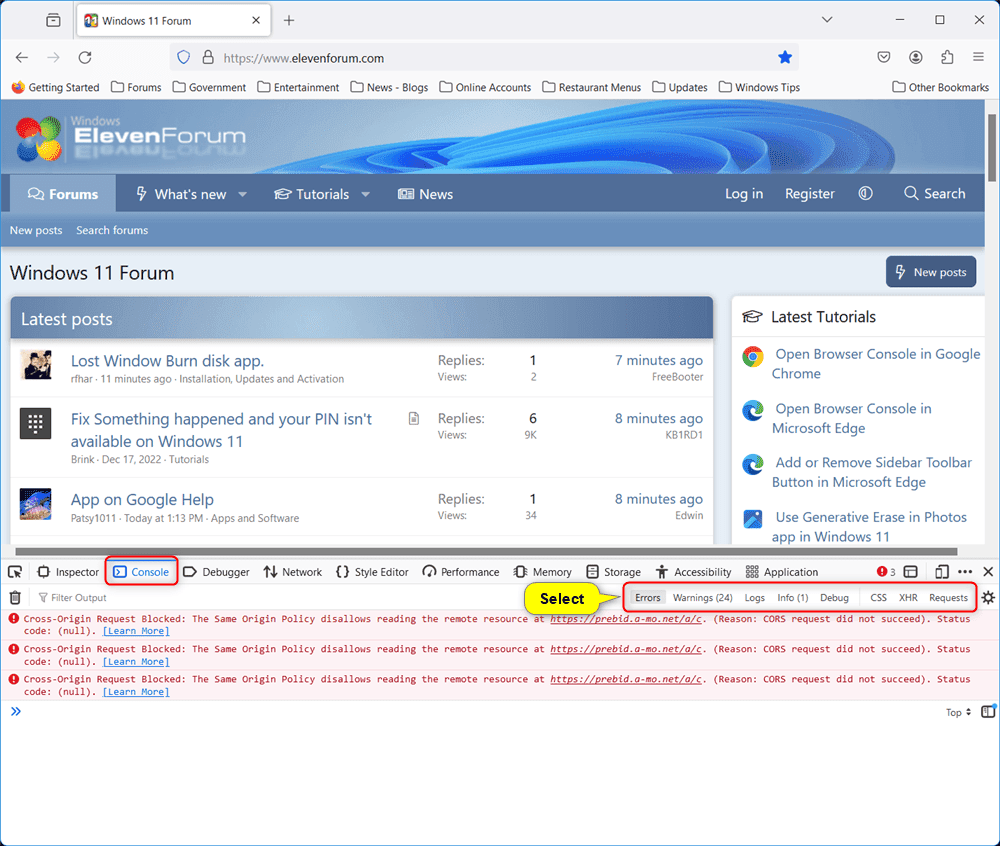The image size is (1000, 846).
Task: Click rfhar's avatar thumbnail
Action: (x=36, y=365)
